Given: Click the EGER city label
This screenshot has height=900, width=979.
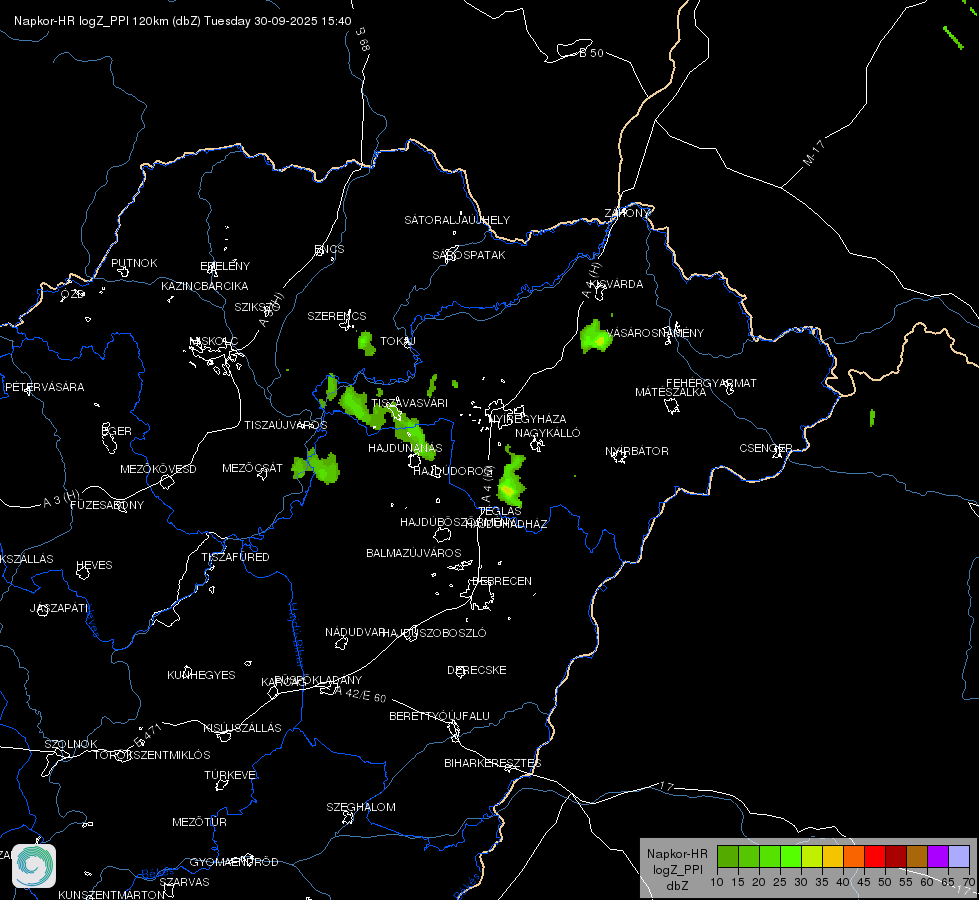Looking at the screenshot, I should pos(117,431).
